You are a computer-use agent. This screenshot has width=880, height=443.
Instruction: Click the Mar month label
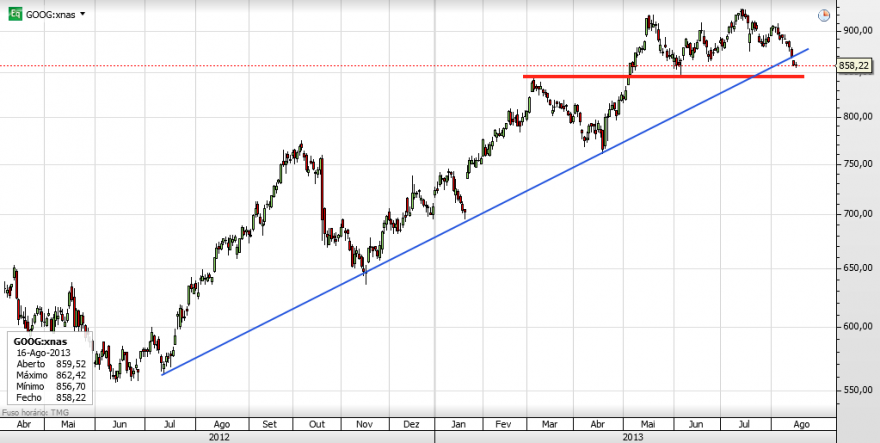coord(551,424)
